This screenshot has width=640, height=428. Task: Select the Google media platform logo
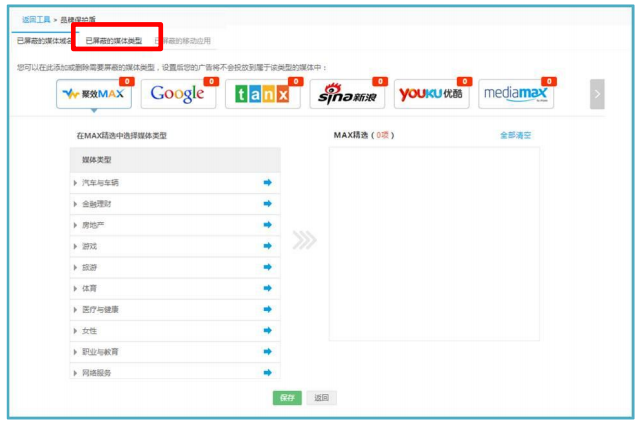point(178,94)
